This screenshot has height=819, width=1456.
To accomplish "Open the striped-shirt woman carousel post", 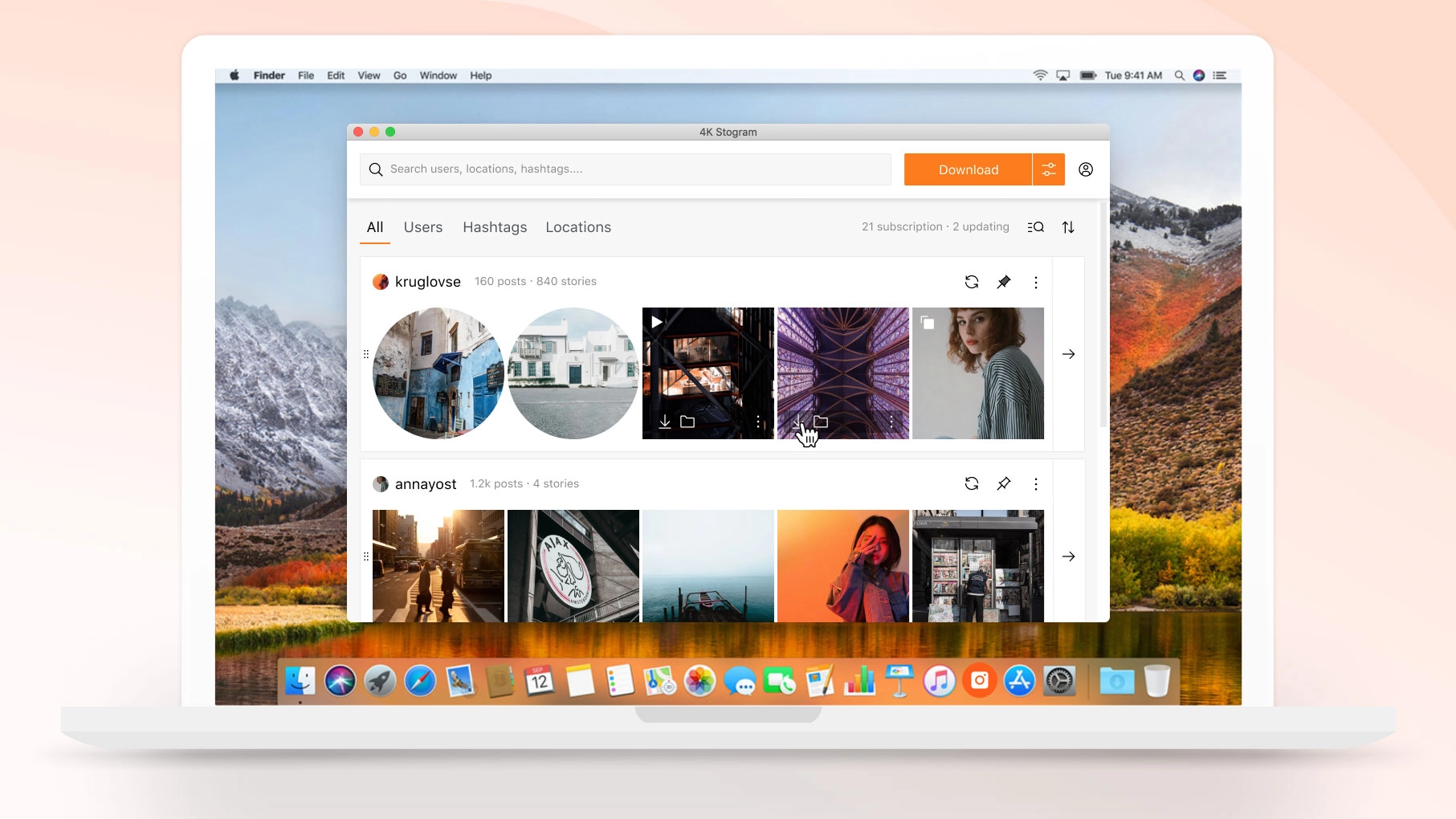I will 978,373.
